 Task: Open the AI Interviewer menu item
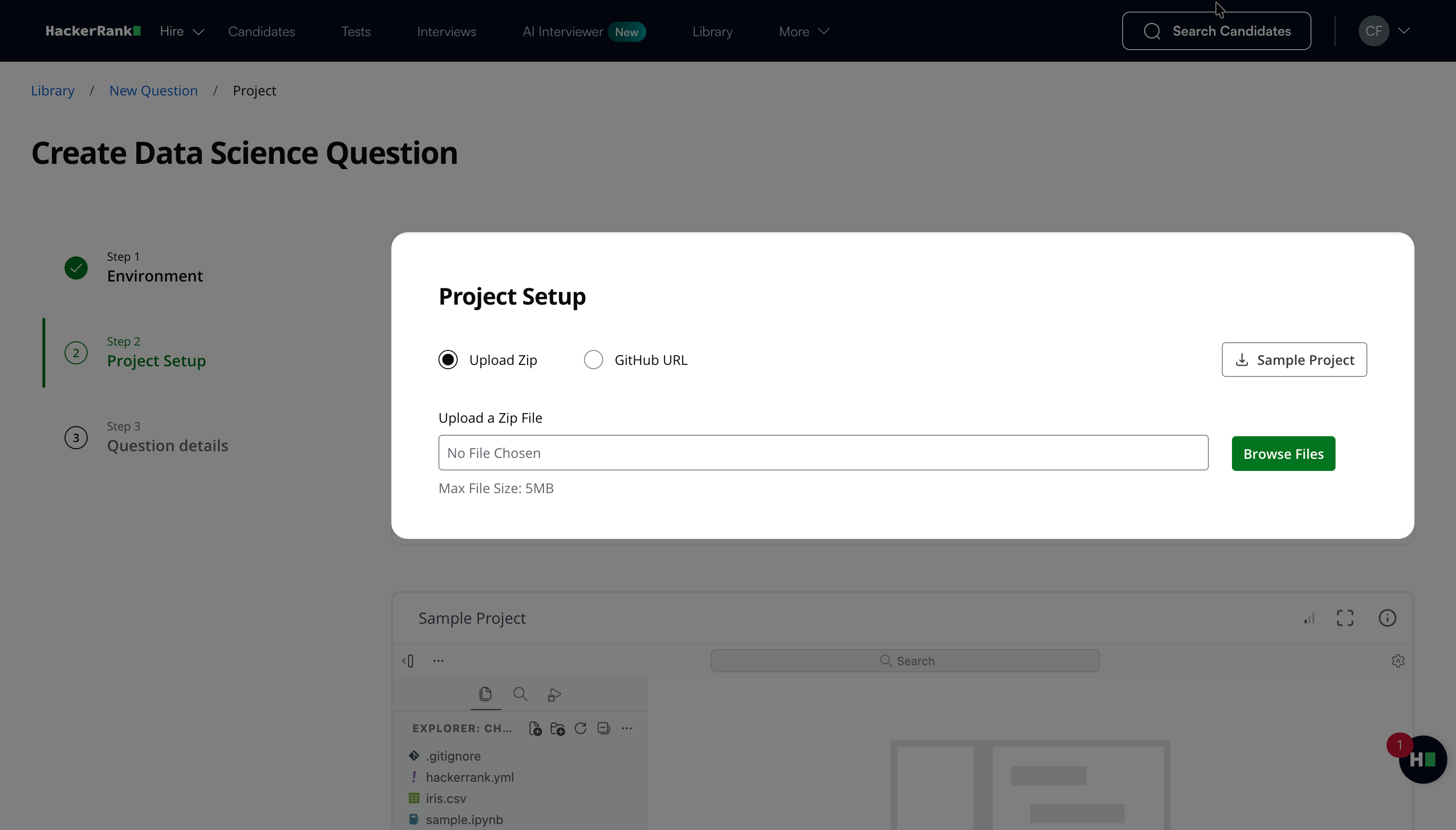[x=562, y=31]
